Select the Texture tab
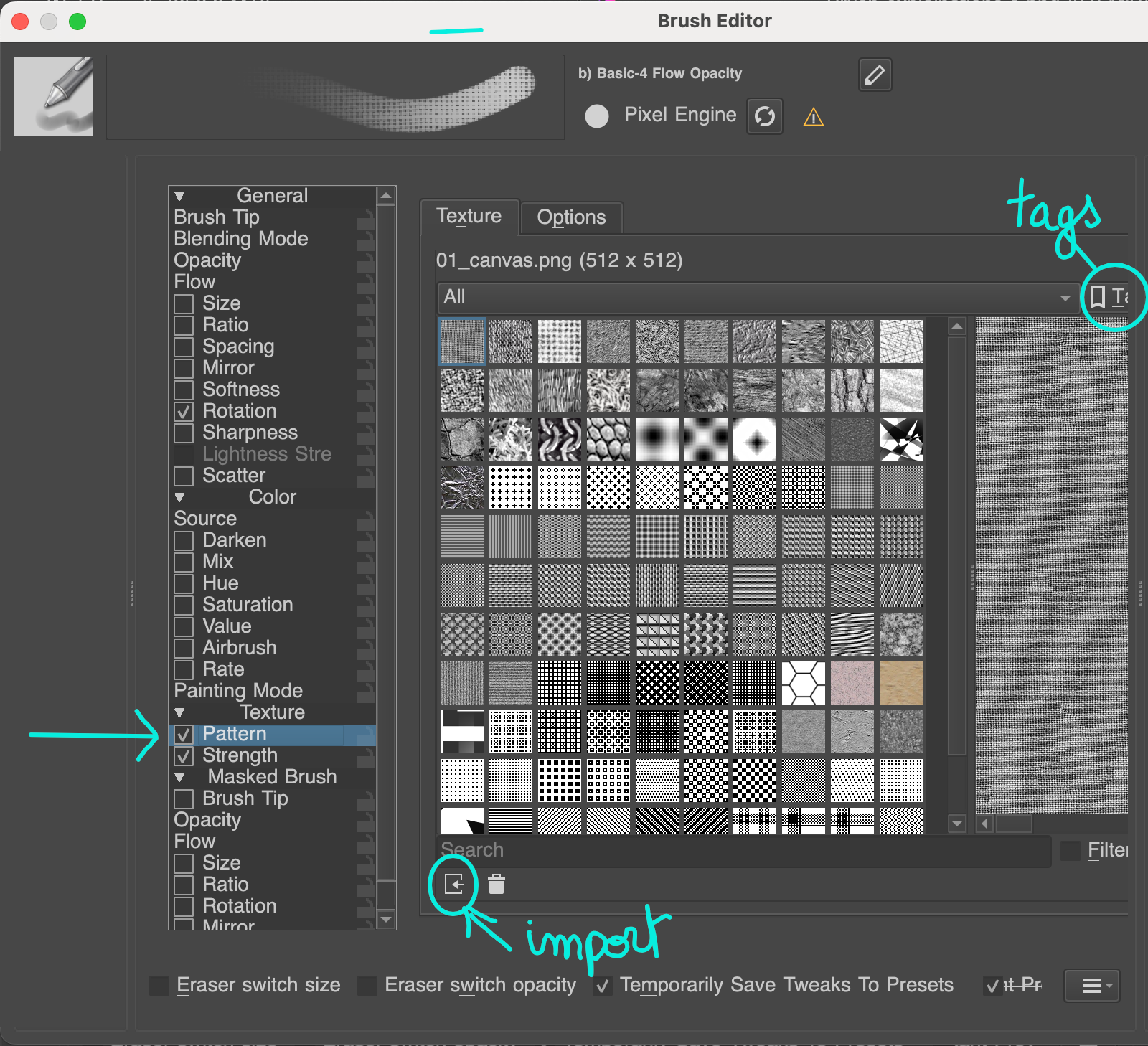This screenshot has height=1046, width=1148. click(x=469, y=216)
